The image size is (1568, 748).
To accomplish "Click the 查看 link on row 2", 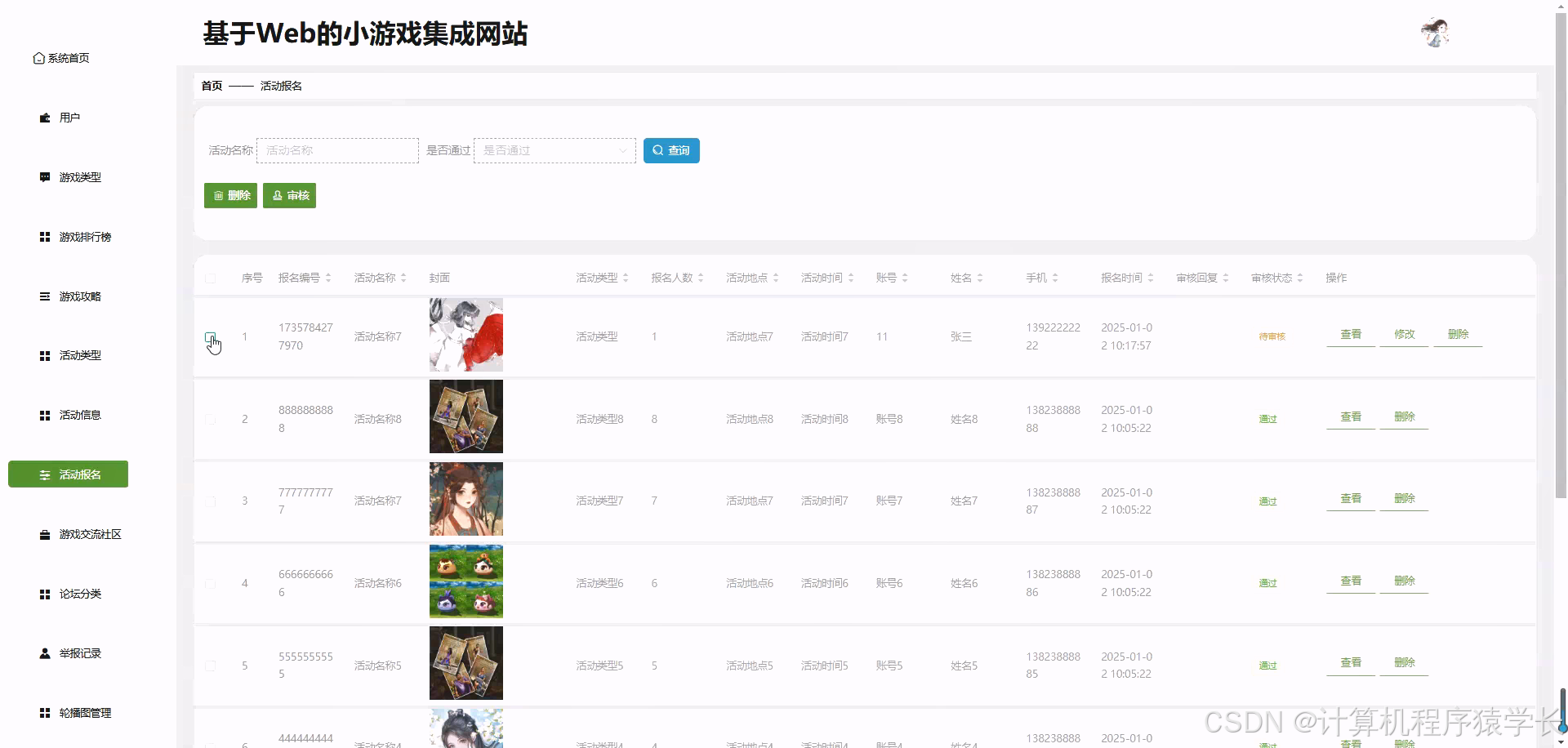I will [1351, 416].
